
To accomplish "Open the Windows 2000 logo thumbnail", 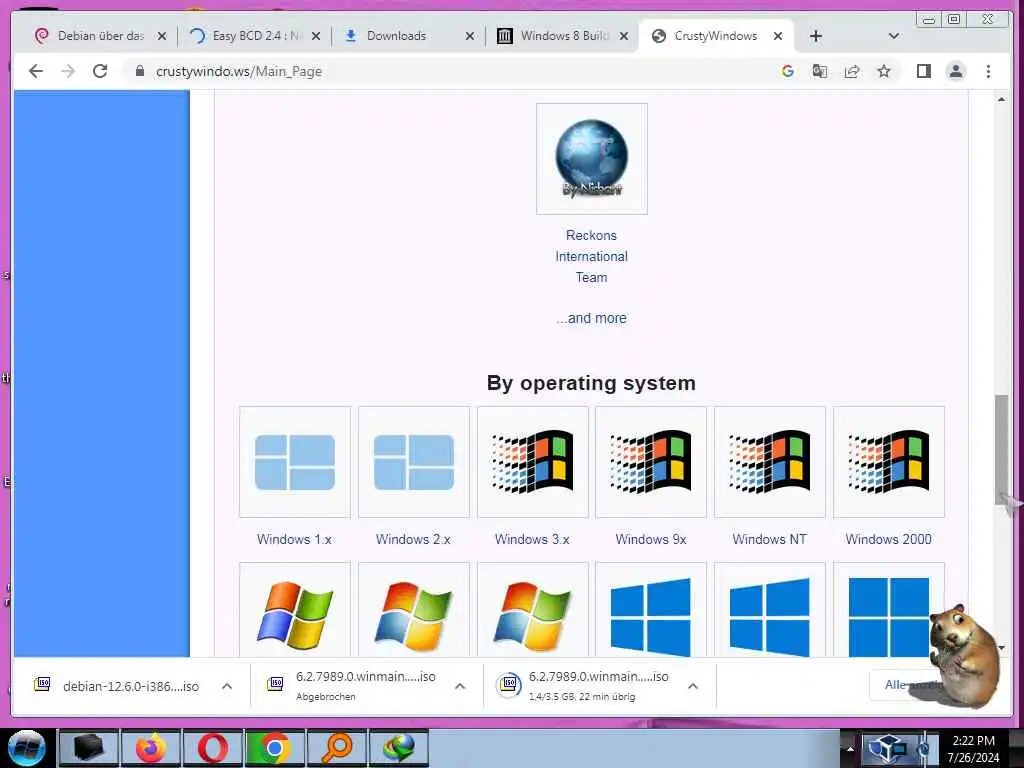I will (889, 462).
